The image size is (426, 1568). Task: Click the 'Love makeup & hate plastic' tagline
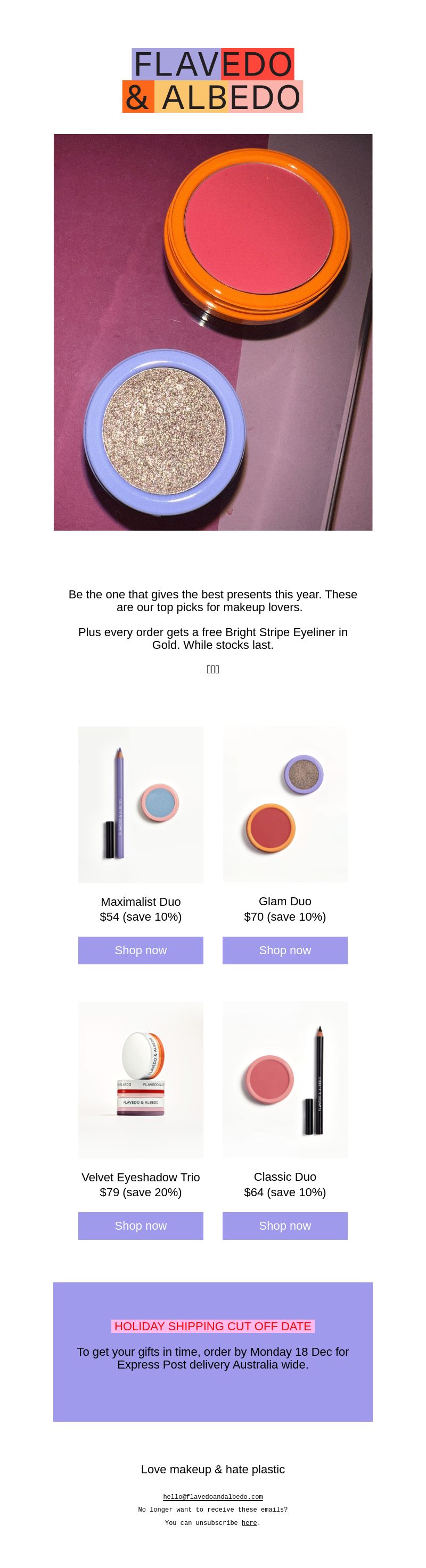212,1470
